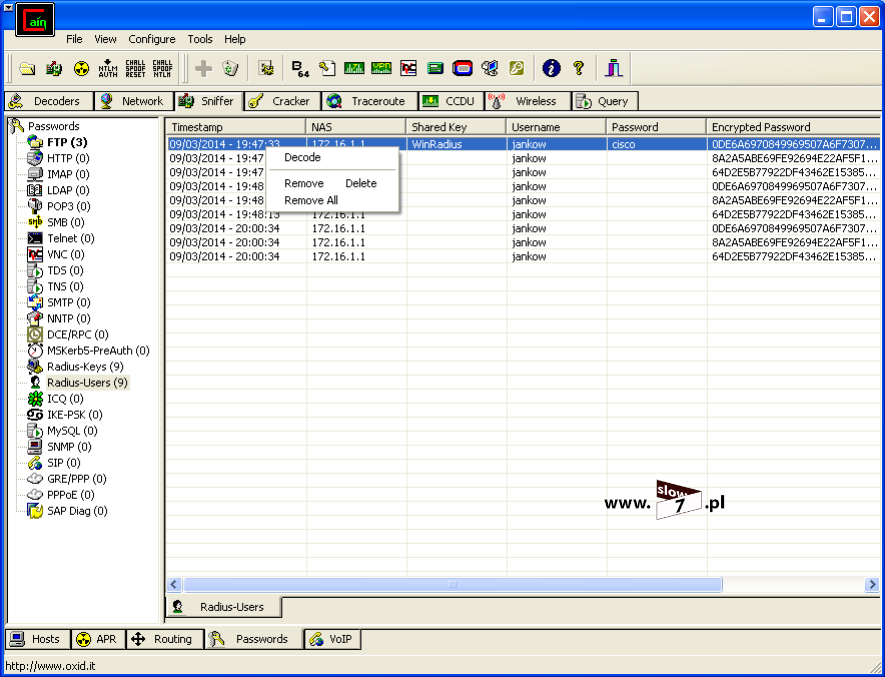Screen dimensions: 885x677
Task: Choose Remove in the context menu
Action: [x=304, y=184]
